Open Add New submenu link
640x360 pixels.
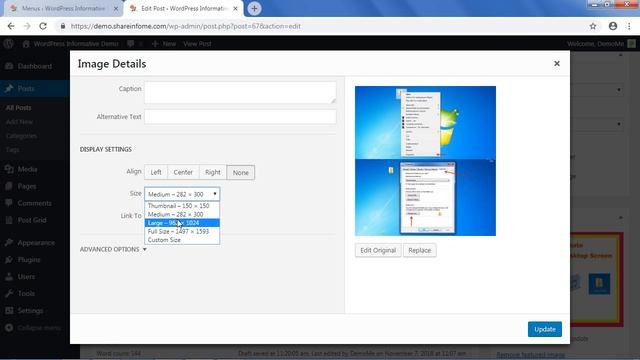point(19,122)
